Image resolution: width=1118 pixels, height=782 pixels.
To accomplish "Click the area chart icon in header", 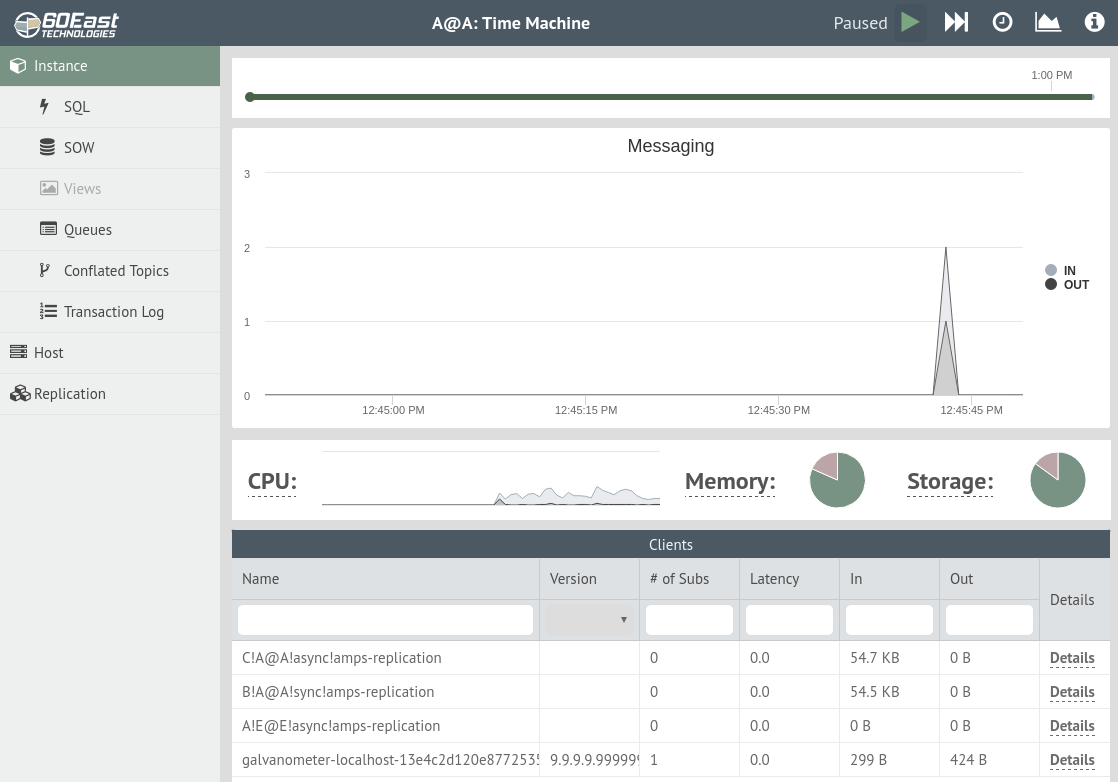I will coord(1048,22).
